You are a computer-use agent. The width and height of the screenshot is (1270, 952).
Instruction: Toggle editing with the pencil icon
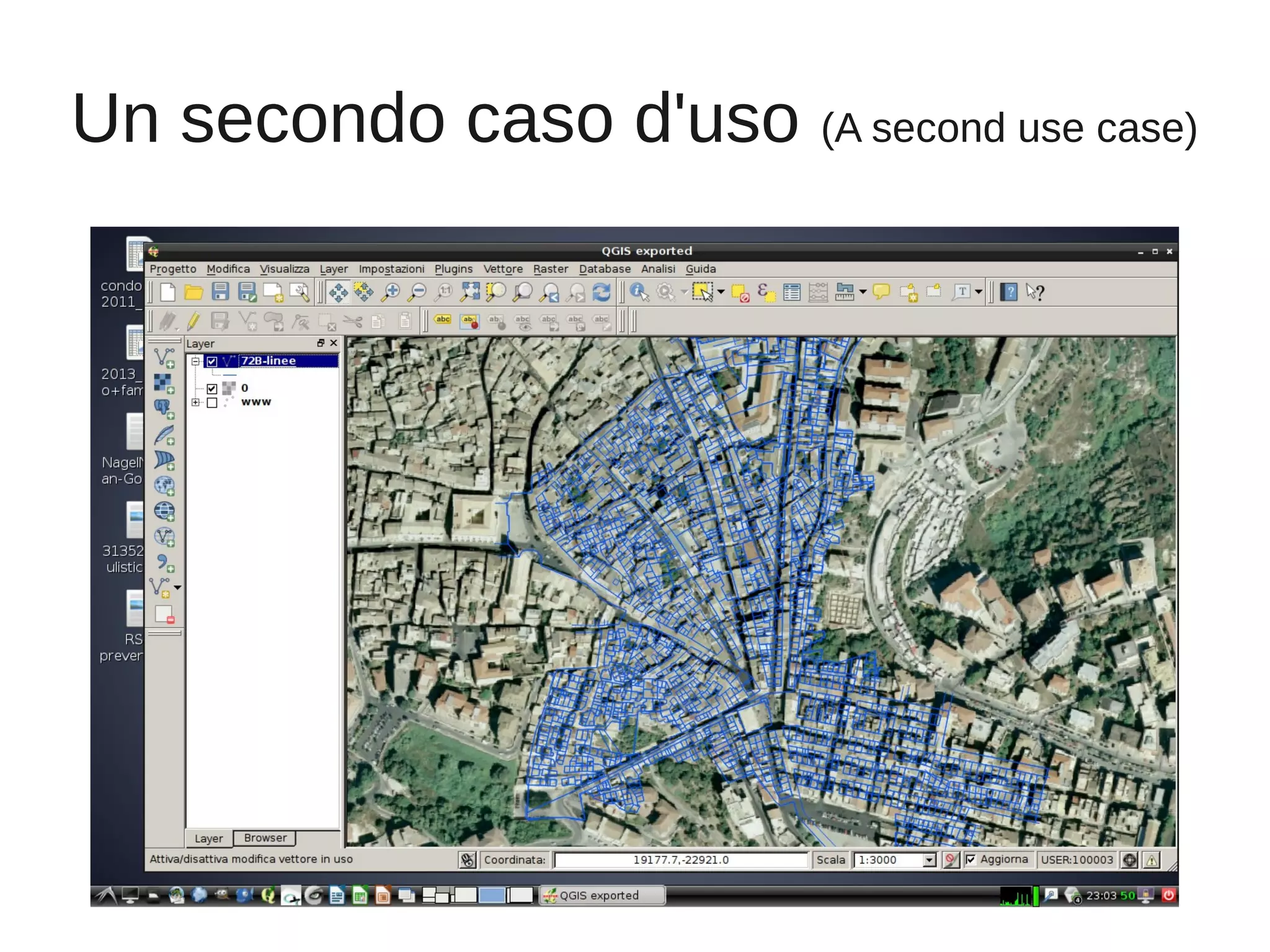[194, 321]
